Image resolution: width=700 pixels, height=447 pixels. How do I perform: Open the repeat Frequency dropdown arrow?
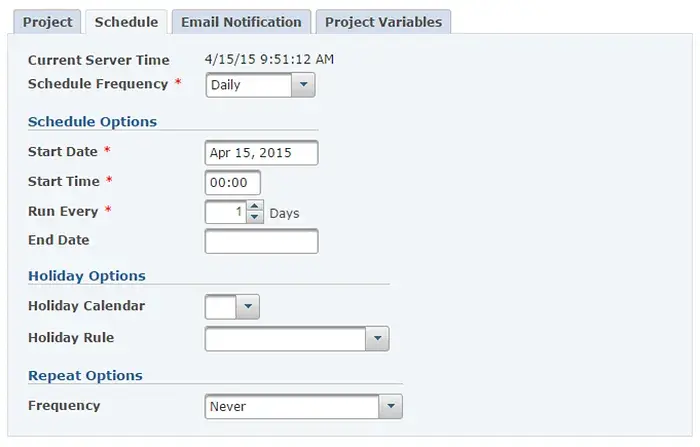[x=391, y=407]
